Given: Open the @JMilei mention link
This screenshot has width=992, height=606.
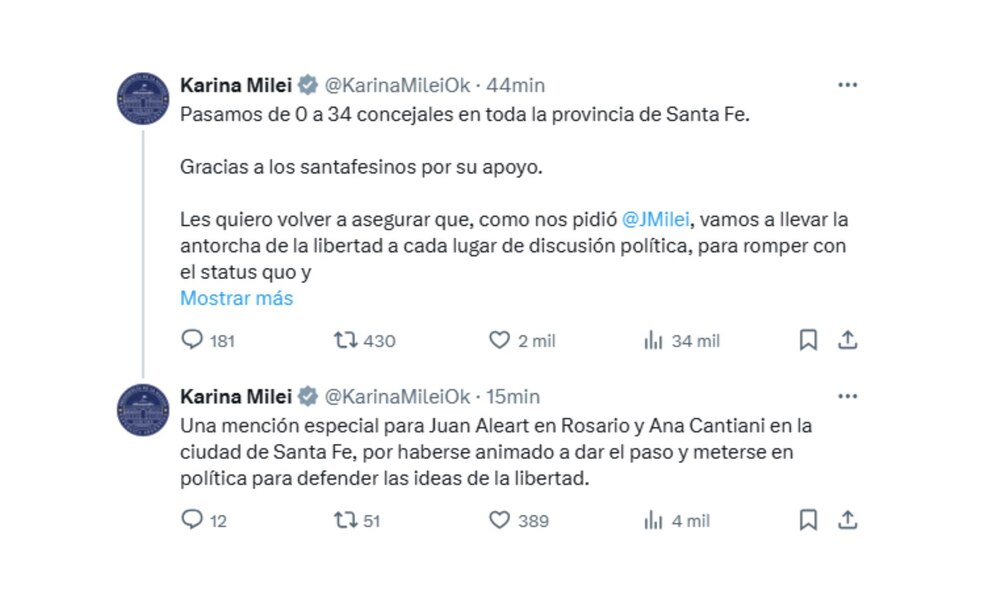Looking at the screenshot, I should coord(655,220).
